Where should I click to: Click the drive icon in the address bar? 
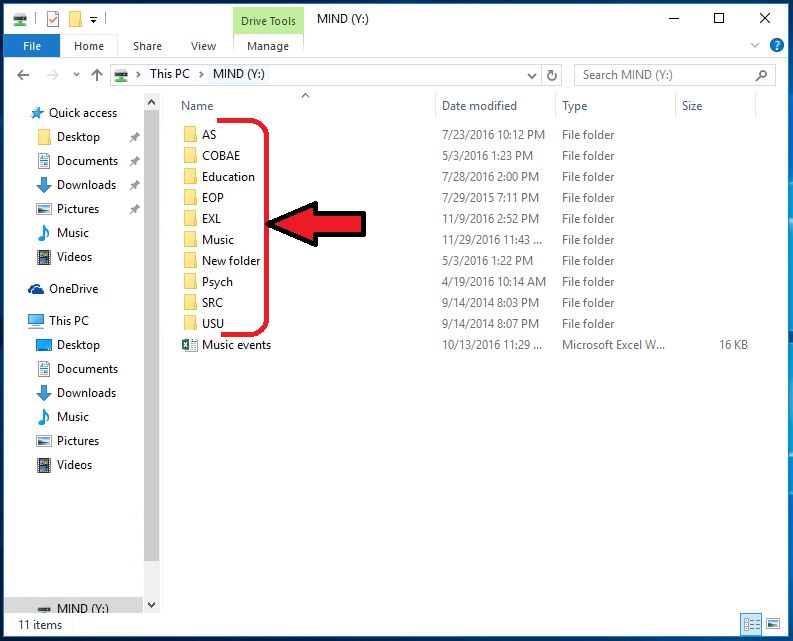tap(121, 75)
